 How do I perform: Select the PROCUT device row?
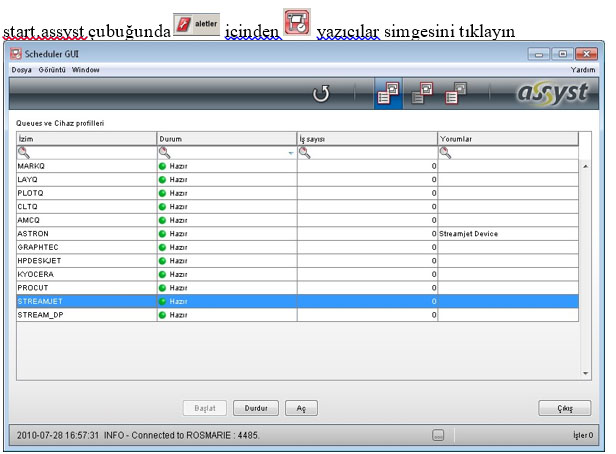[x=297, y=288]
